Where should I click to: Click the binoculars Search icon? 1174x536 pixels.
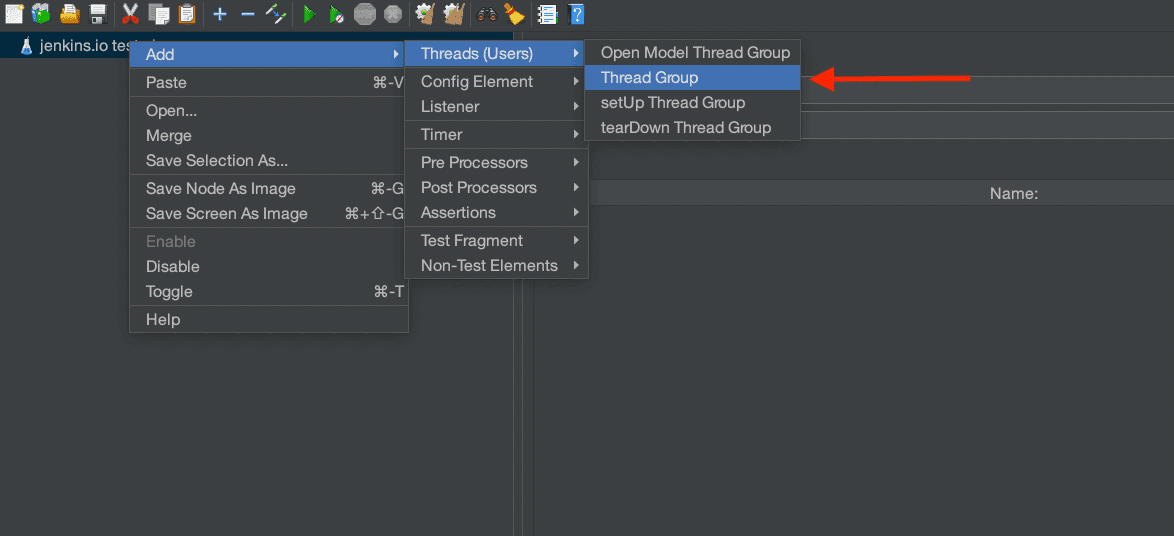click(487, 14)
